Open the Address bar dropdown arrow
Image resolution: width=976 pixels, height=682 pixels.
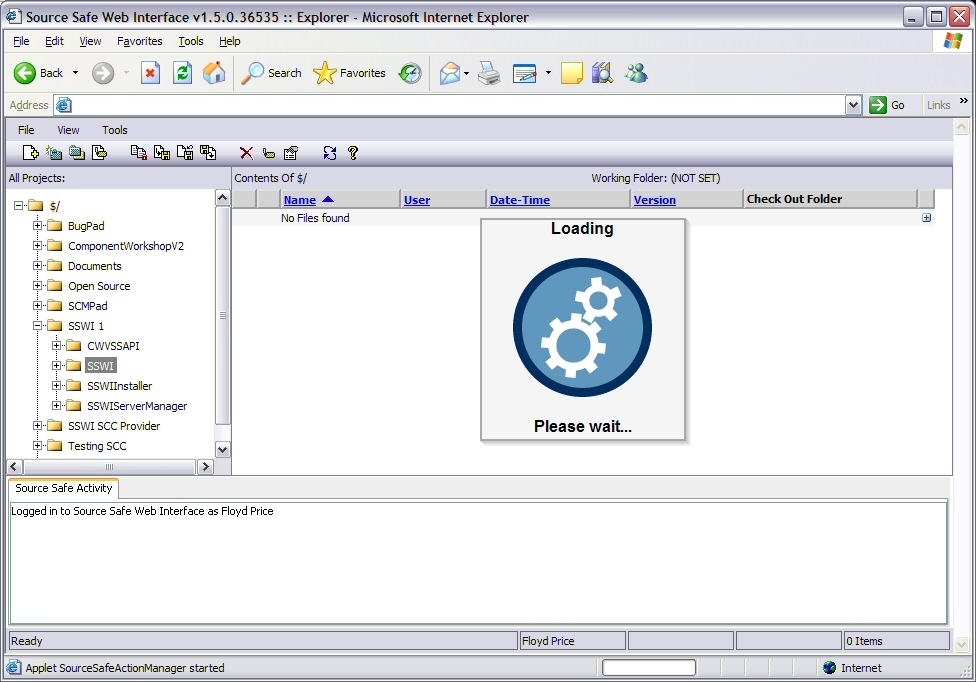tap(853, 105)
